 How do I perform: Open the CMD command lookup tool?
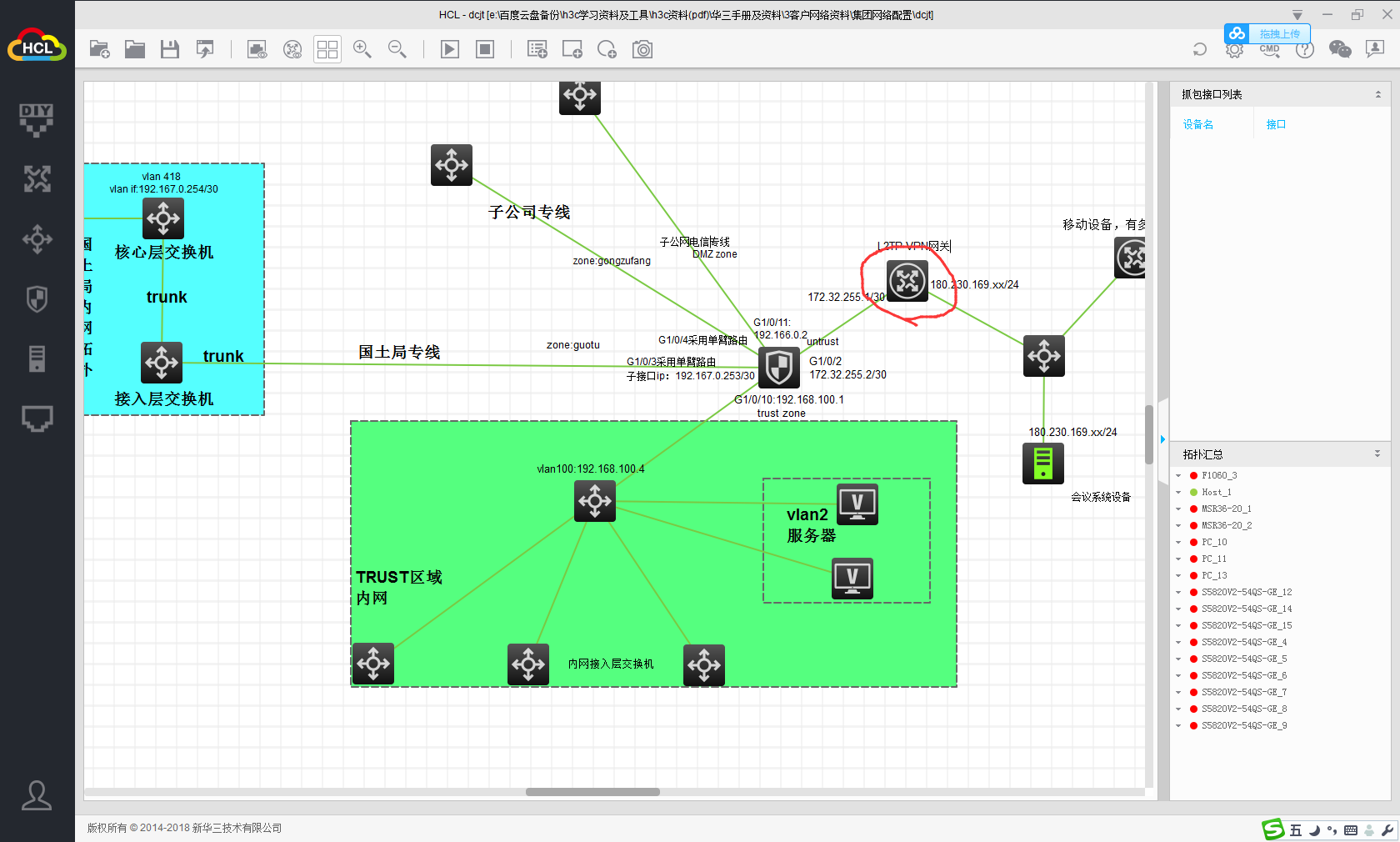click(x=1270, y=49)
